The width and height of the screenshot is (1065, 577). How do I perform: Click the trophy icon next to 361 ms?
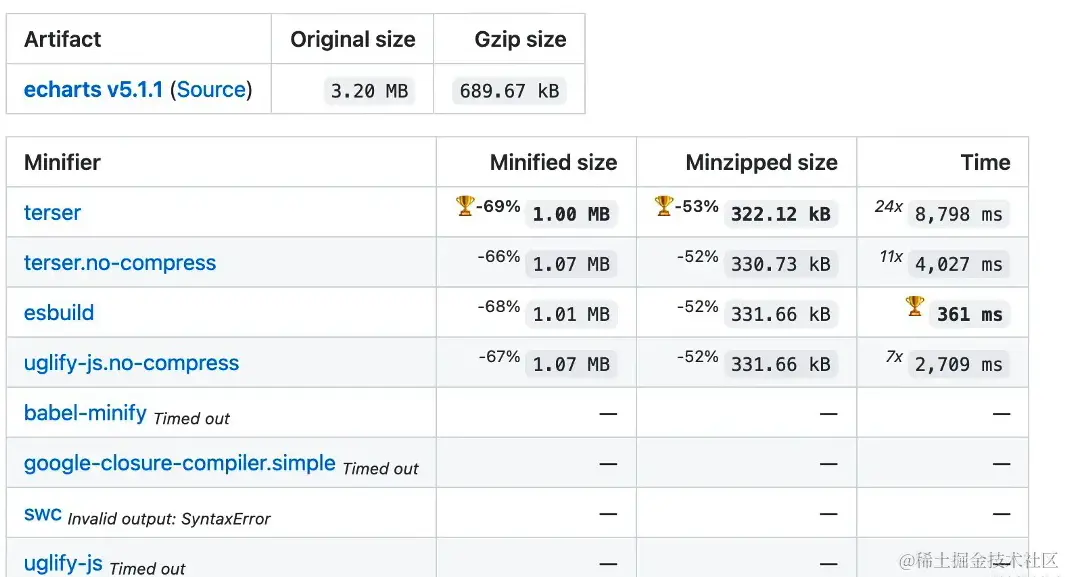(x=915, y=306)
